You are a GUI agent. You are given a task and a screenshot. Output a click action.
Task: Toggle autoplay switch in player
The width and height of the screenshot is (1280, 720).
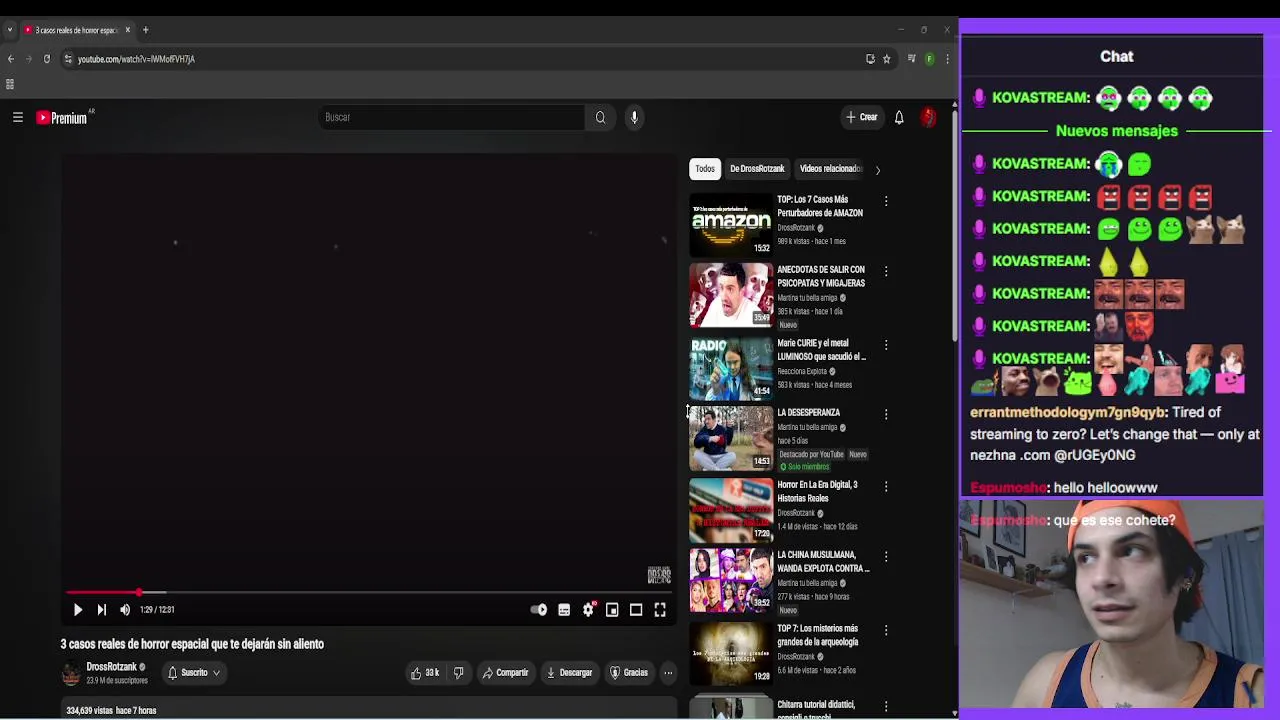[539, 610]
